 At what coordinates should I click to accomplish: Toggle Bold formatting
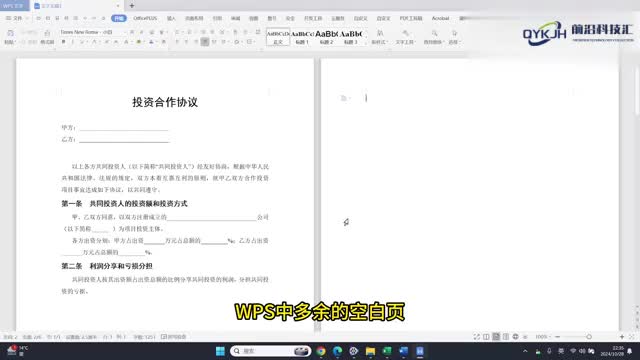[63, 42]
